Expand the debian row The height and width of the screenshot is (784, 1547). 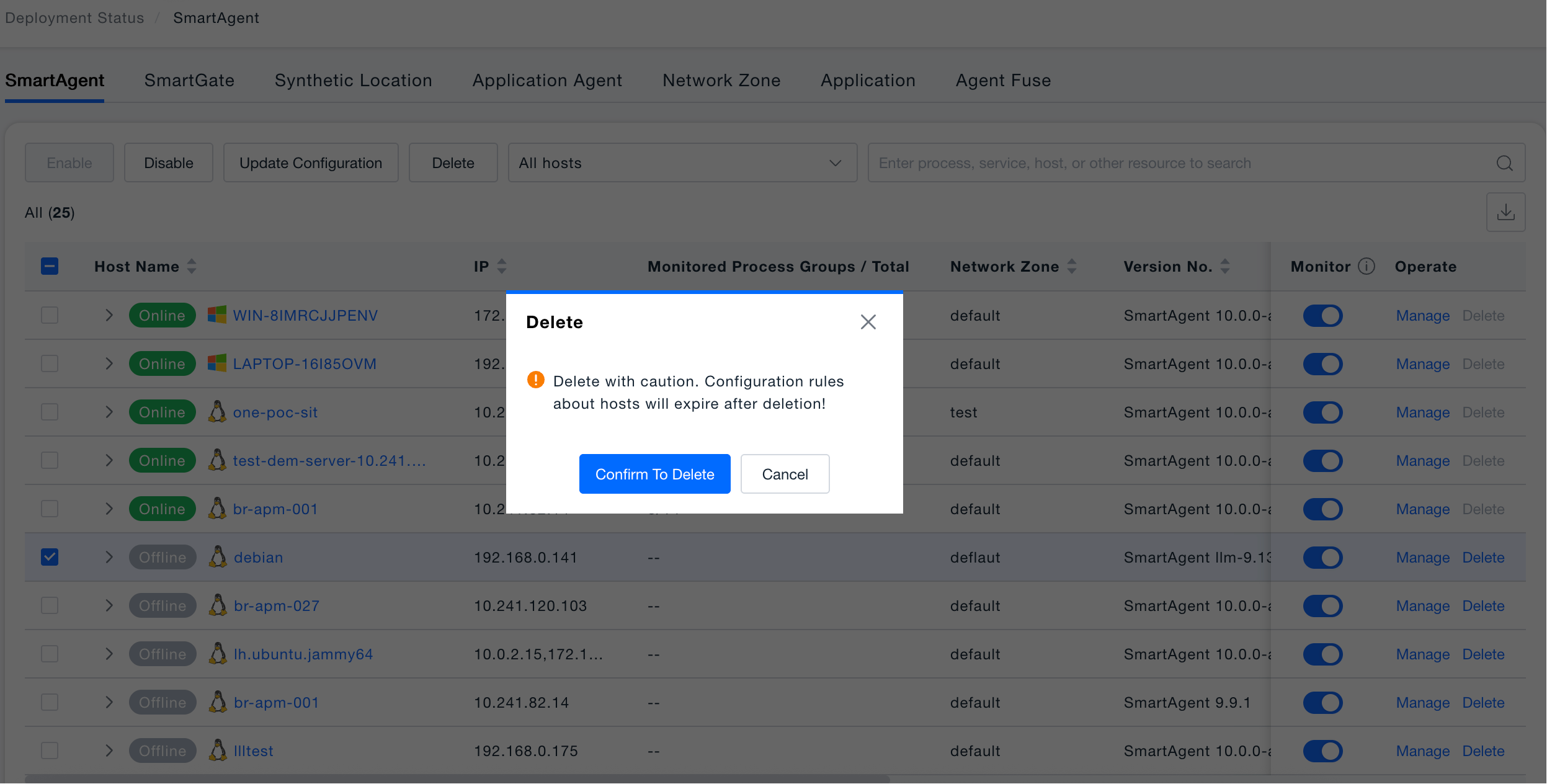109,557
